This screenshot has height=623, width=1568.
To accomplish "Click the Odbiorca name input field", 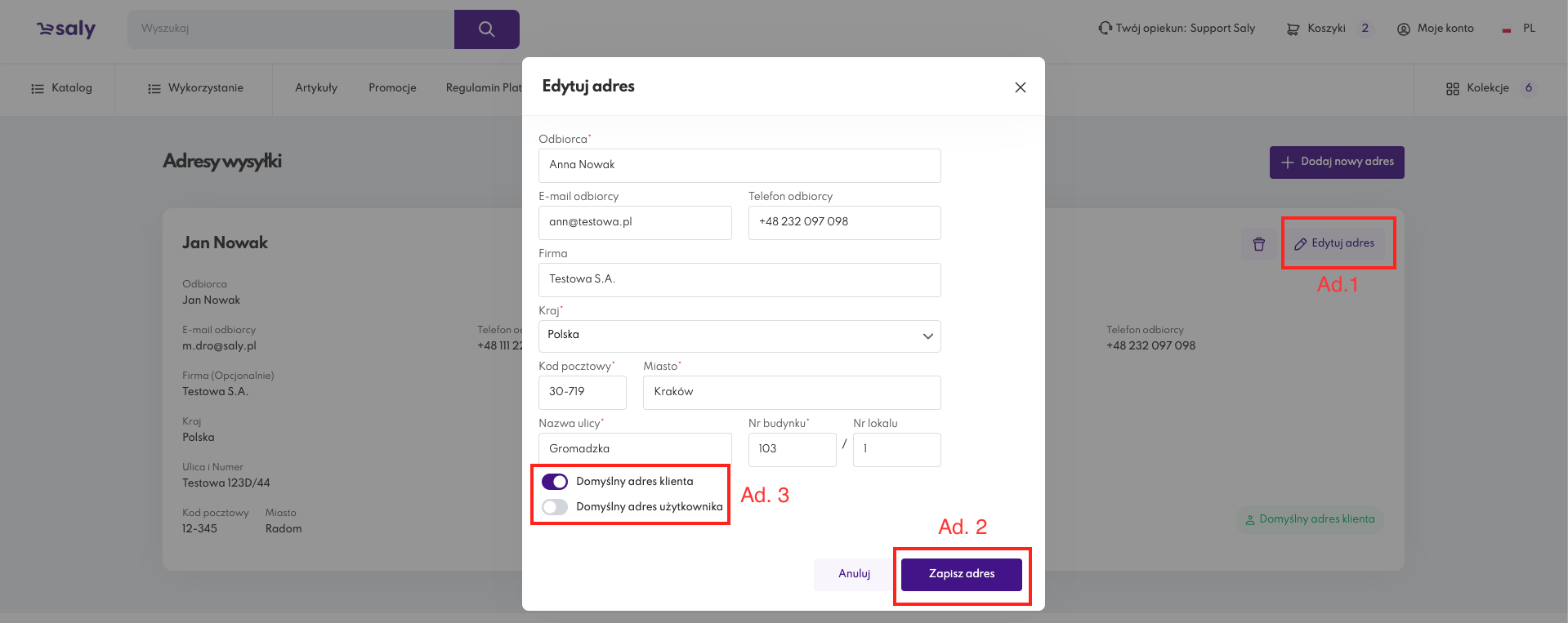I will pos(739,165).
